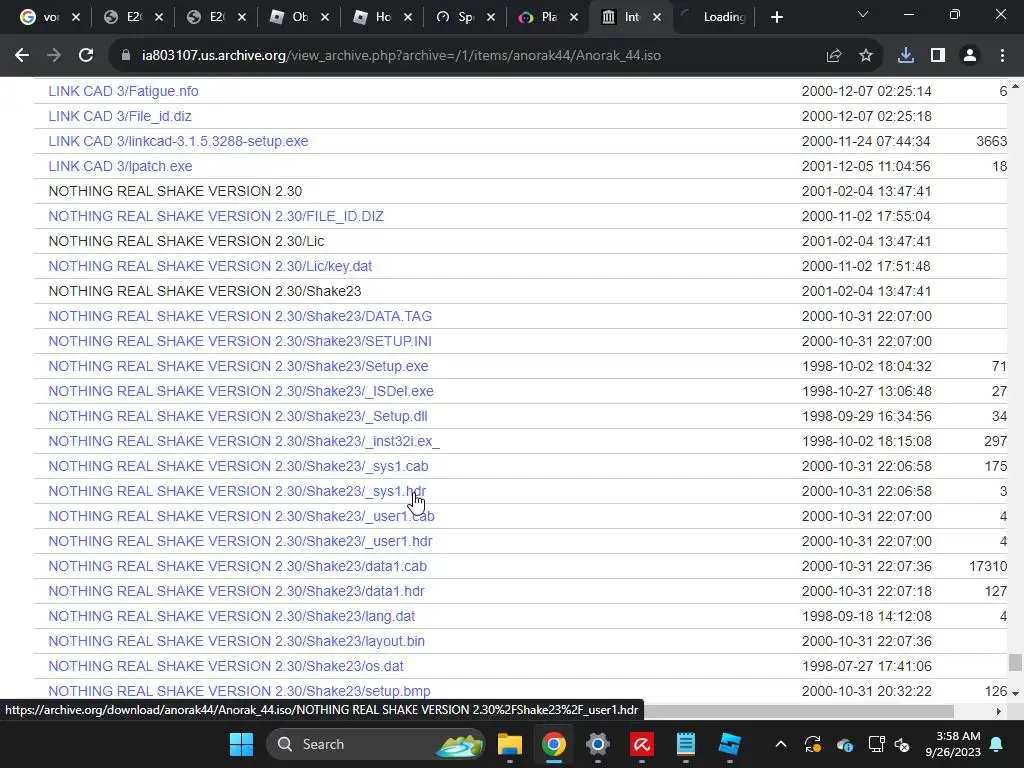Open the share page icon
1024x768 pixels.
click(x=834, y=56)
